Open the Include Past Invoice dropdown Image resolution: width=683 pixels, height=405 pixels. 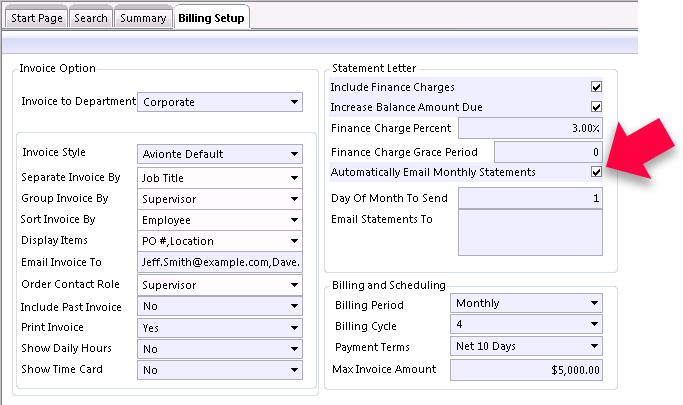[220, 306]
